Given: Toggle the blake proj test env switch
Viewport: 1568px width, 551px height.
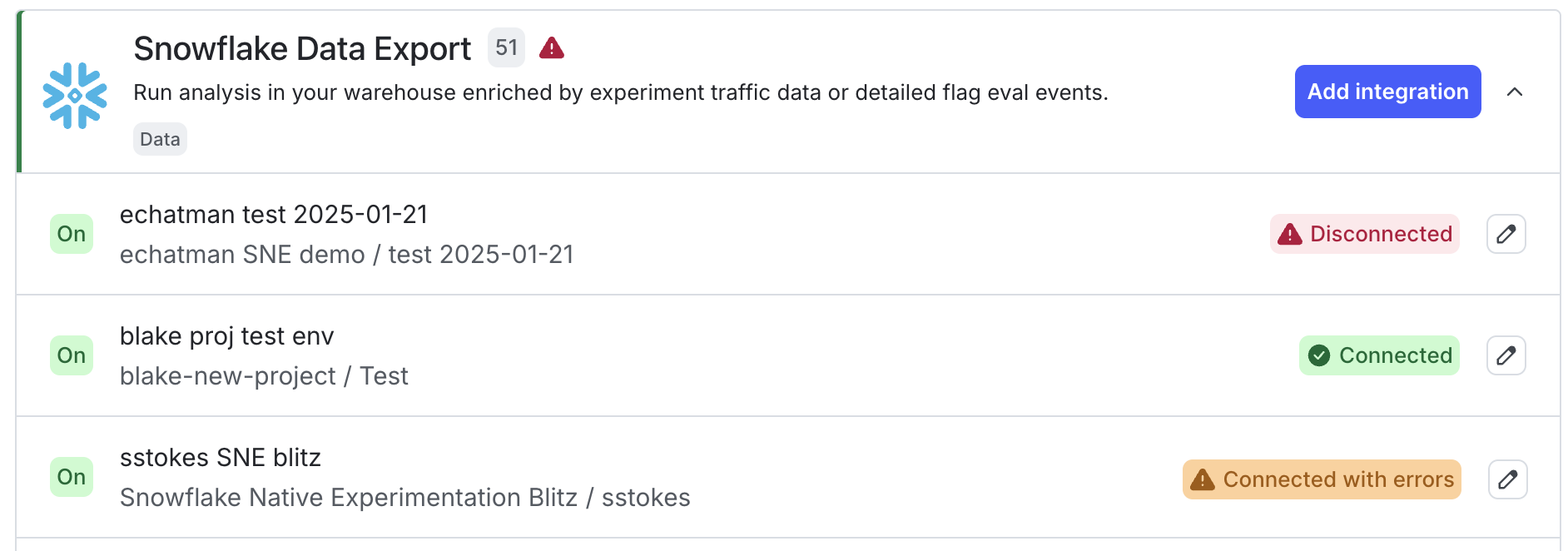Looking at the screenshot, I should coord(72,355).
